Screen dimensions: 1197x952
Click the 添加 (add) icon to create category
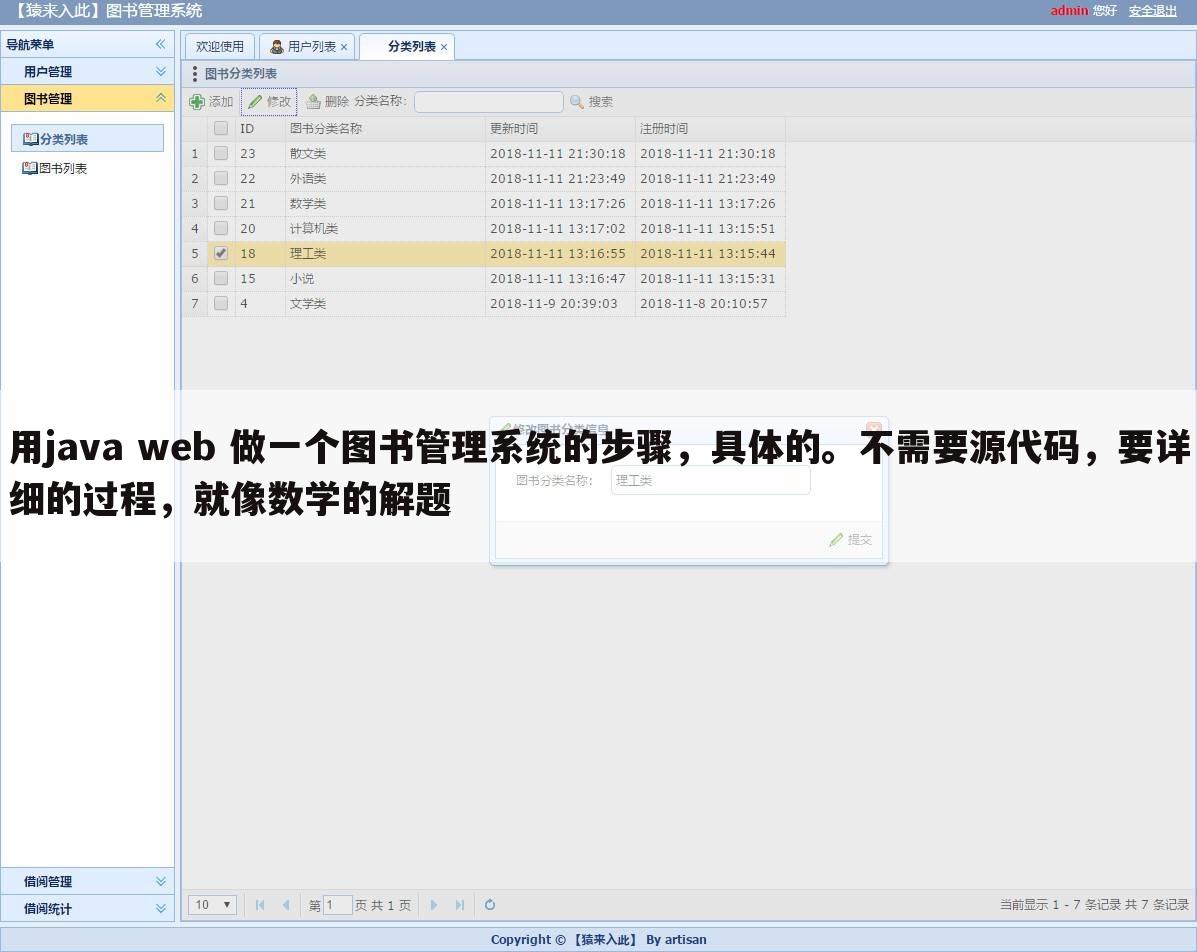click(198, 101)
